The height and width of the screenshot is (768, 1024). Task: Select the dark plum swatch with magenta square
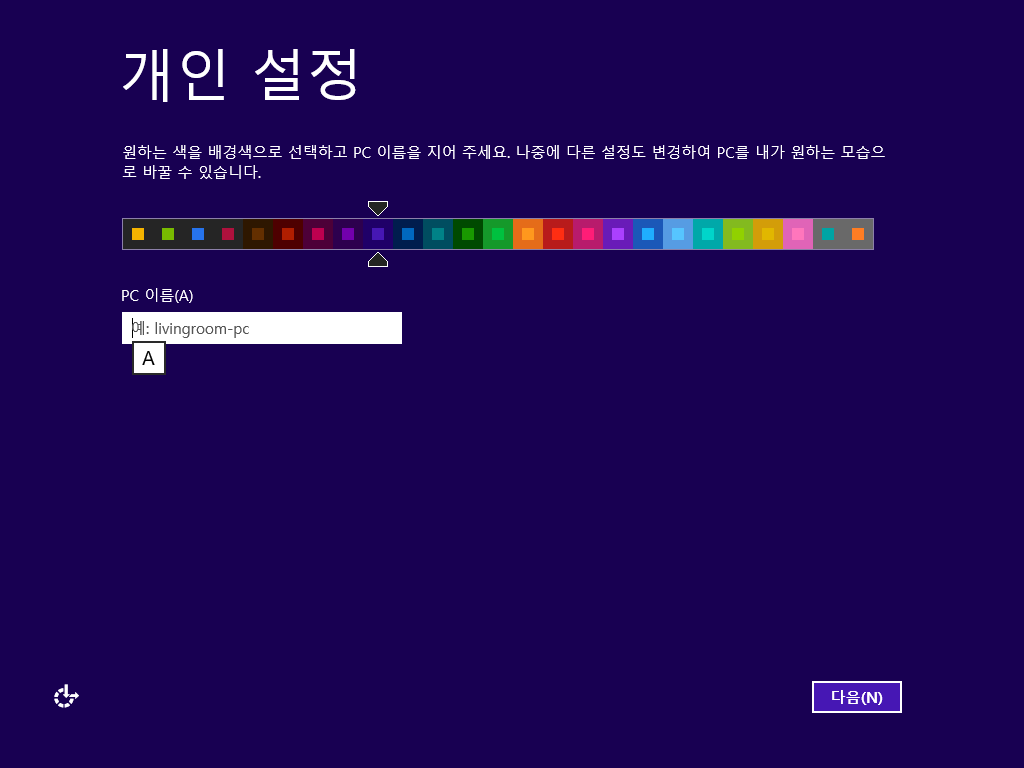(318, 234)
